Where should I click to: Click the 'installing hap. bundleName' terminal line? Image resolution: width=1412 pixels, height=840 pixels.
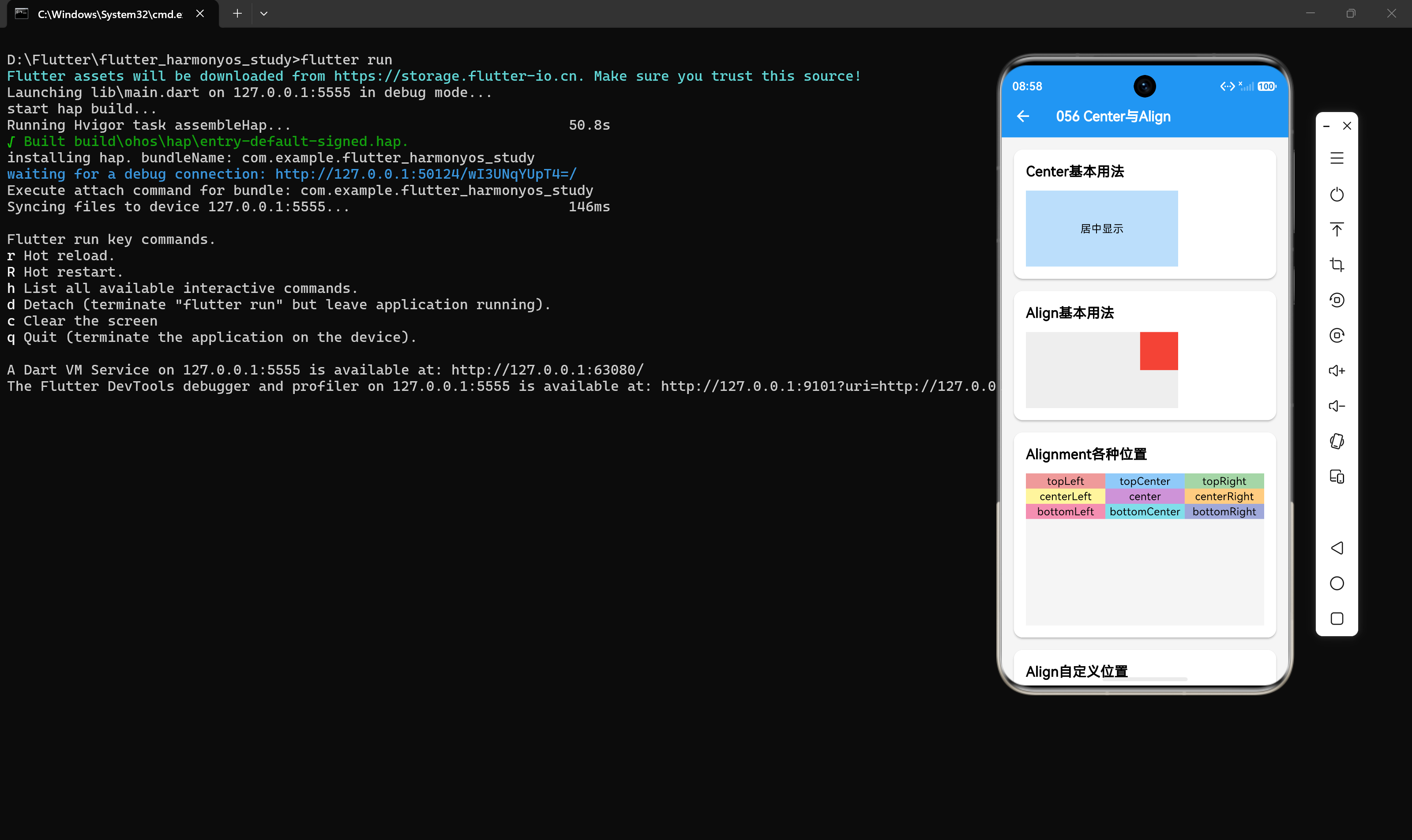(270, 158)
